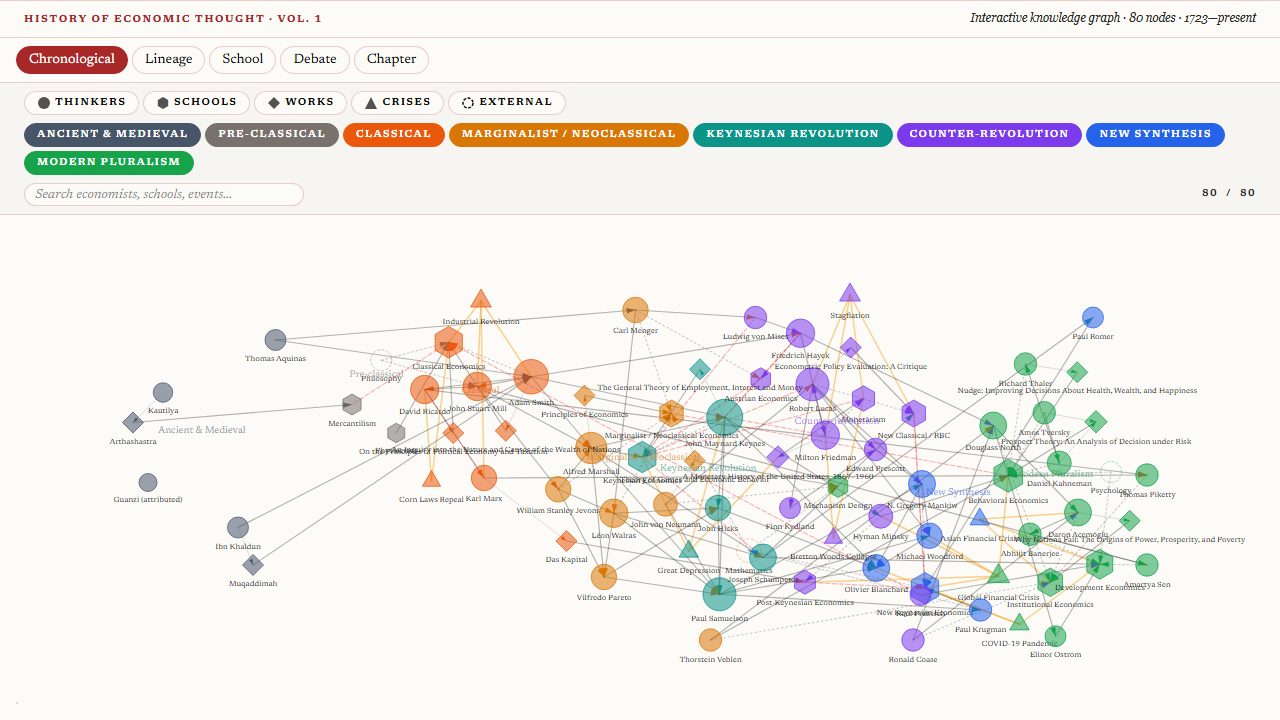Toggle the Pre-Classical era chip
The image size is (1280, 720).
click(272, 134)
